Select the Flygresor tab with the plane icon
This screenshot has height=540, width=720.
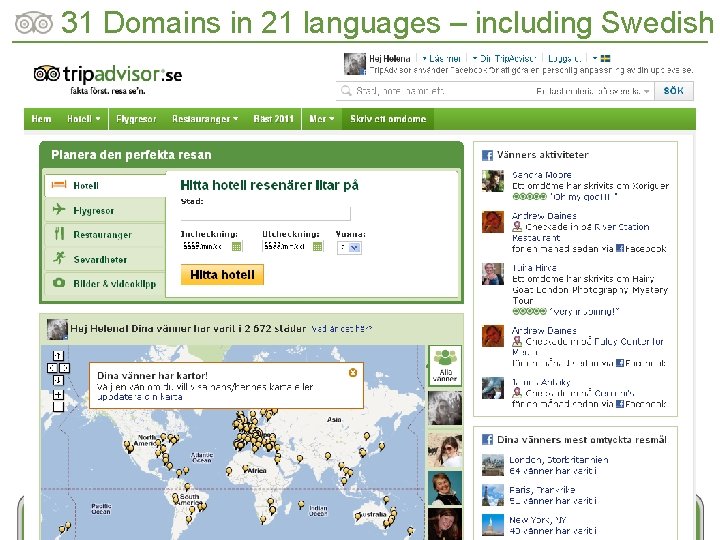[x=106, y=210]
